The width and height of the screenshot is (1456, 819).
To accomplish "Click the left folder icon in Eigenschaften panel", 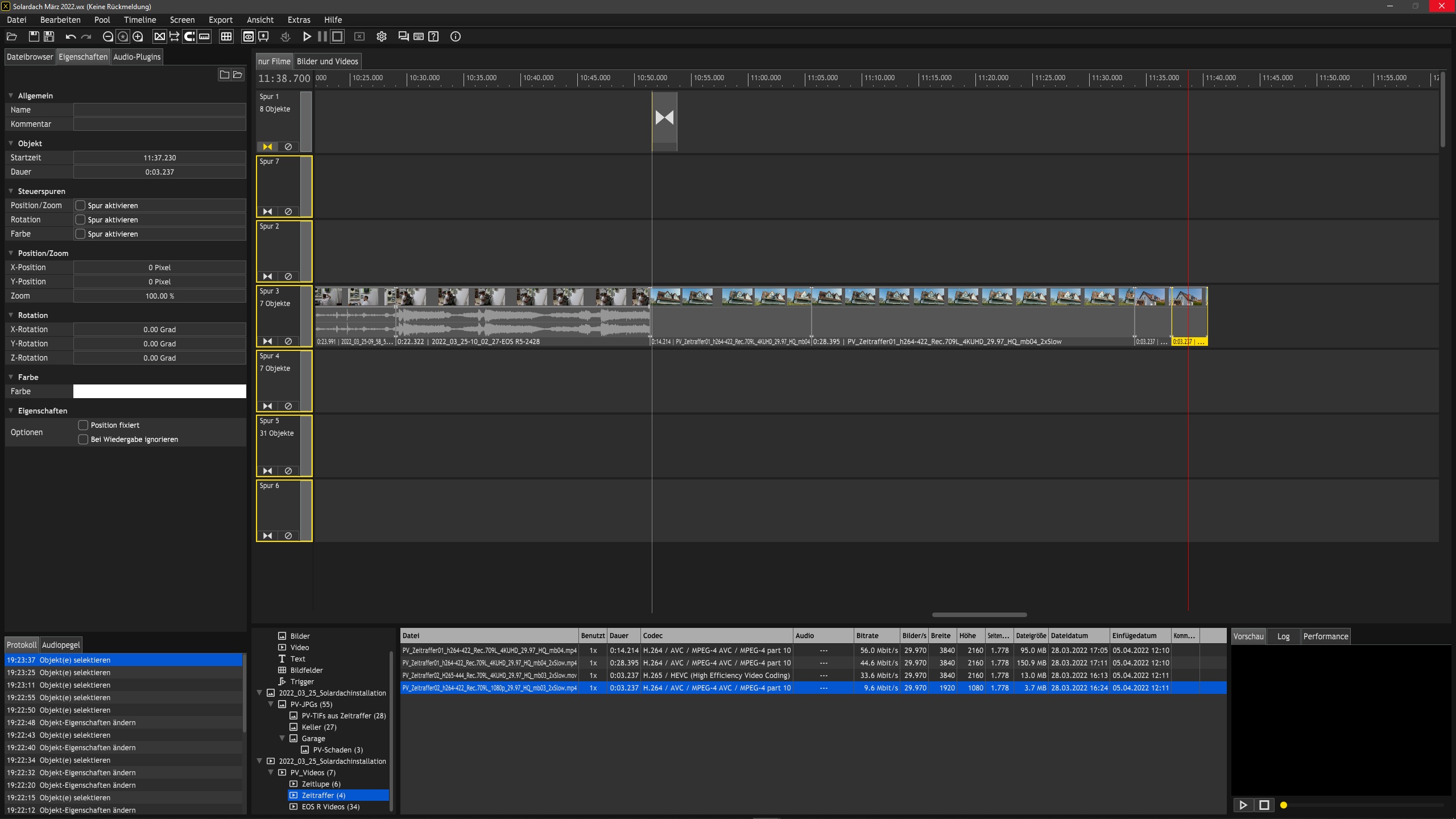I will point(225,75).
